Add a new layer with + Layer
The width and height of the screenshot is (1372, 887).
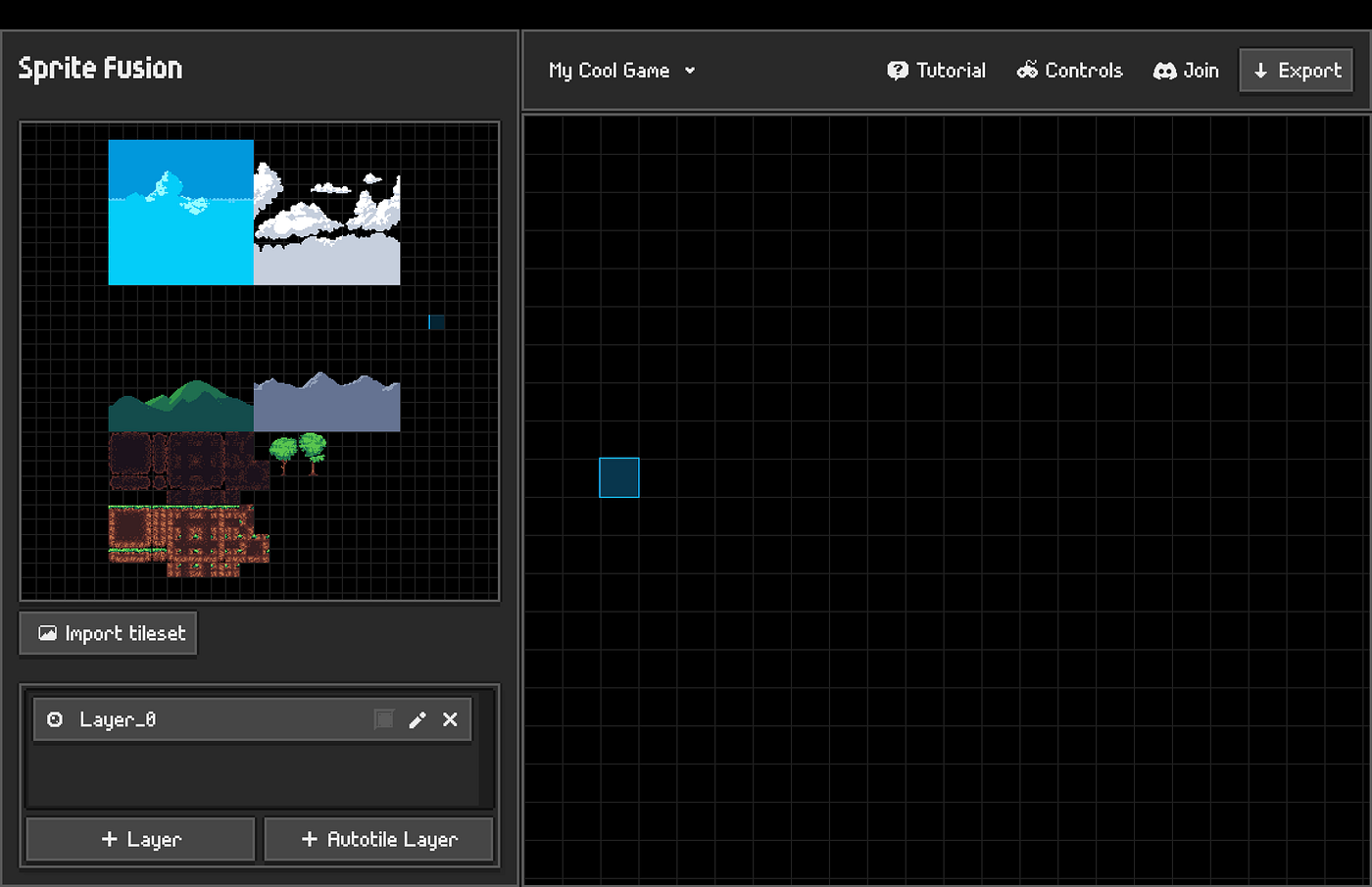point(141,839)
